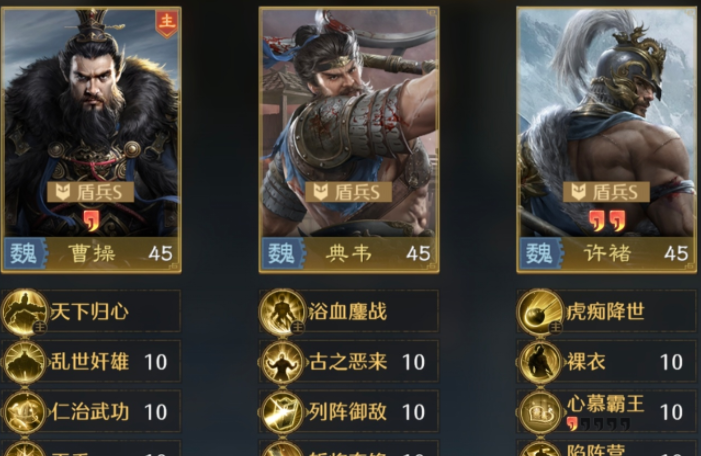
Task: Select the 主 commander badge on Cao Cao
Action: click(167, 23)
